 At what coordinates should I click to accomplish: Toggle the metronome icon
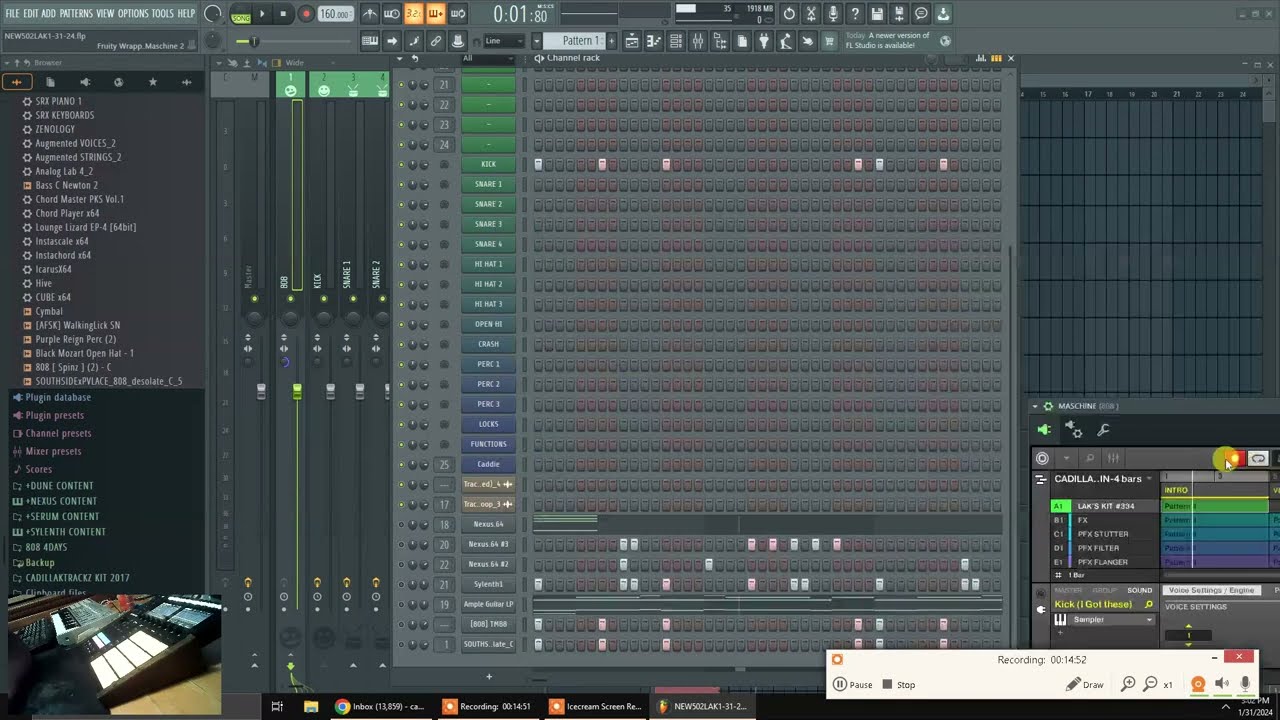click(370, 14)
